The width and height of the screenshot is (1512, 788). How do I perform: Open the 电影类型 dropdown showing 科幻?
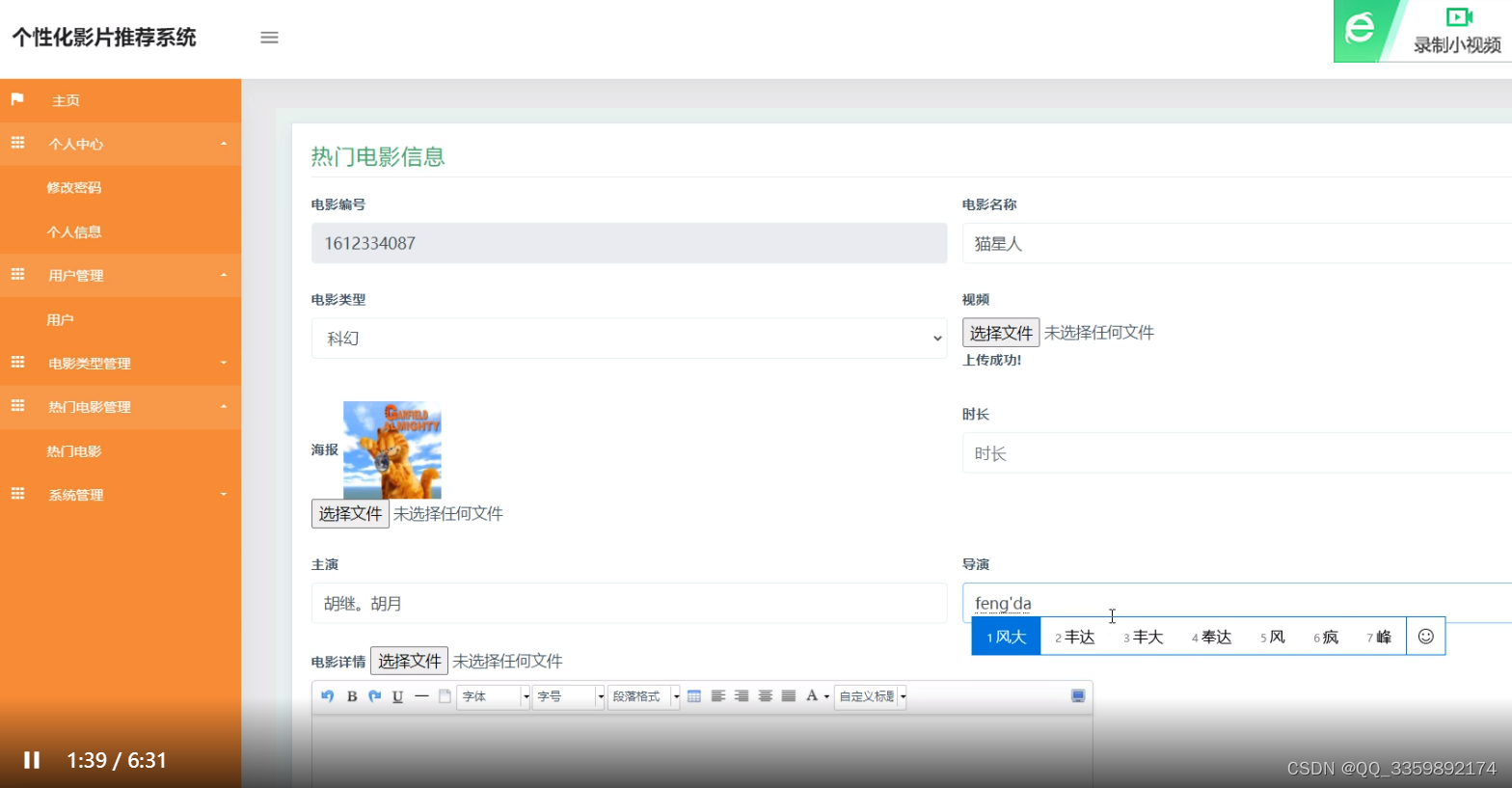(x=629, y=339)
